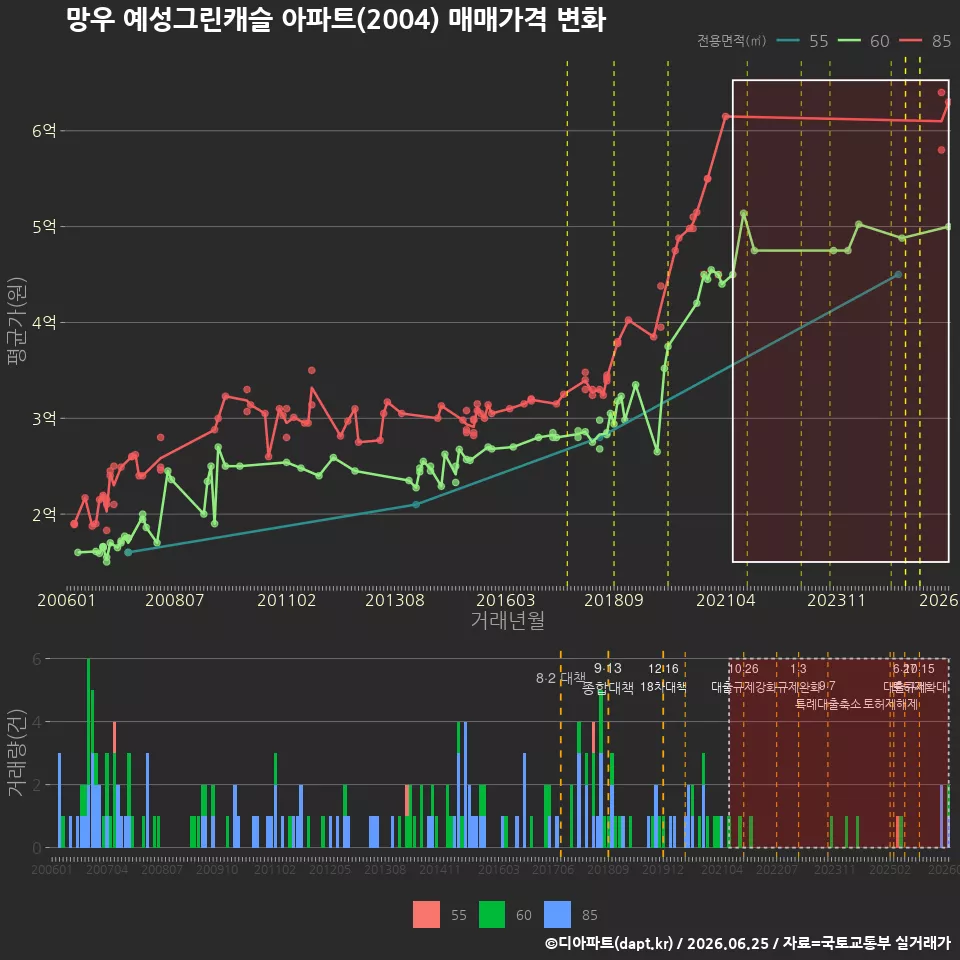Click the 5억 y-axis label

coord(44,227)
